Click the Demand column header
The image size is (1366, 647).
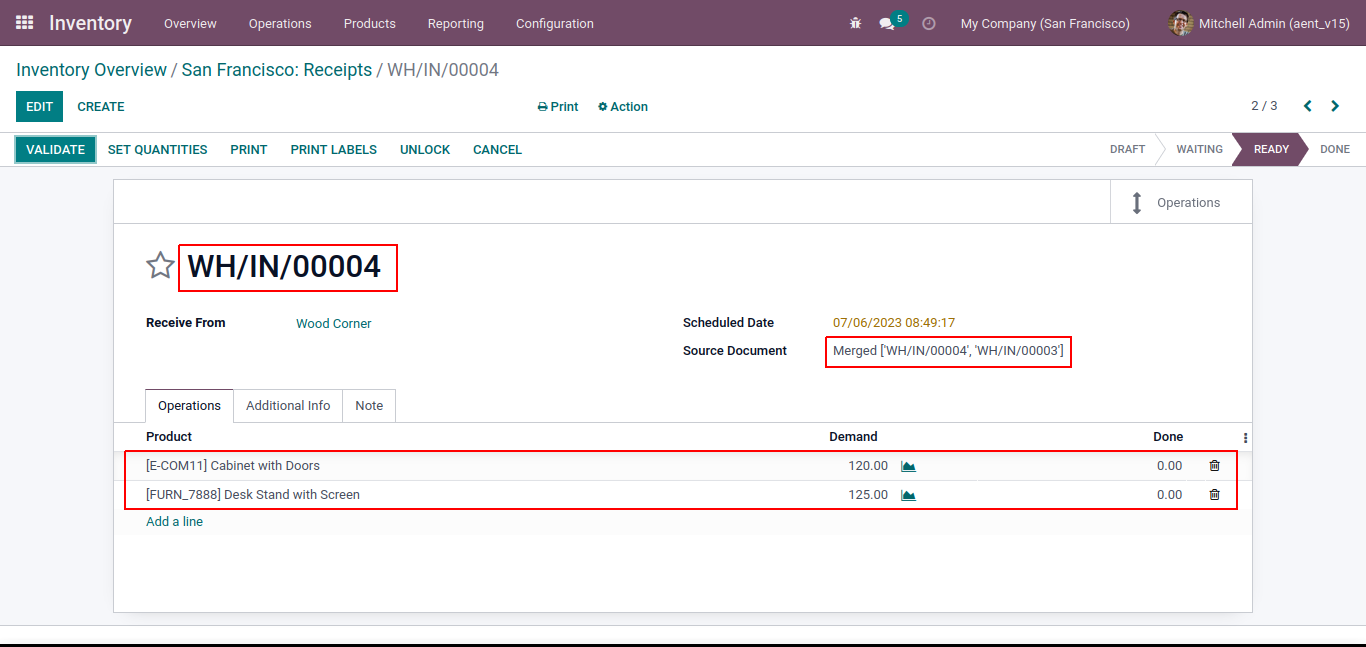(x=853, y=437)
